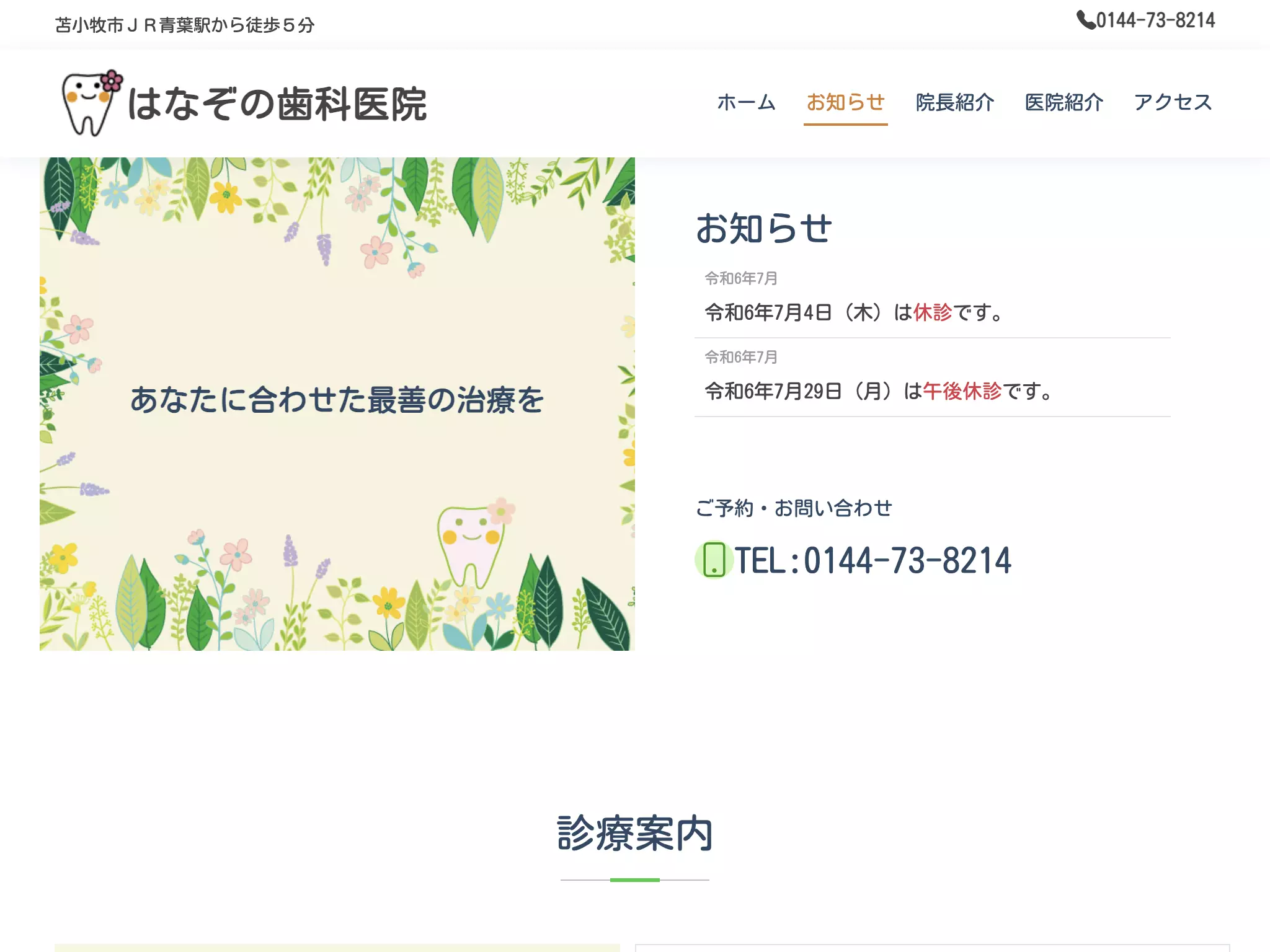The image size is (1270, 952).
Task: Go to 医院紹介 in navigation
Action: click(x=1064, y=102)
